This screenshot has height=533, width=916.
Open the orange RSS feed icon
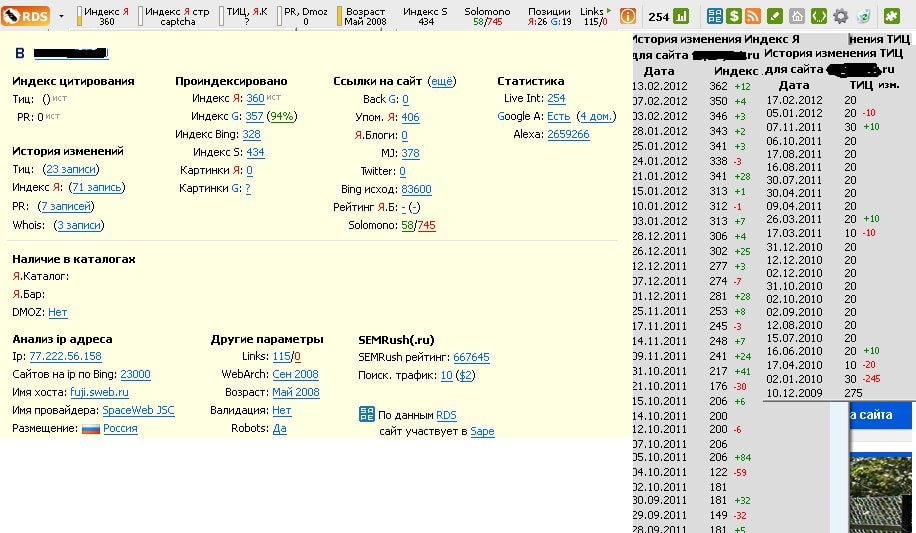[x=755, y=16]
